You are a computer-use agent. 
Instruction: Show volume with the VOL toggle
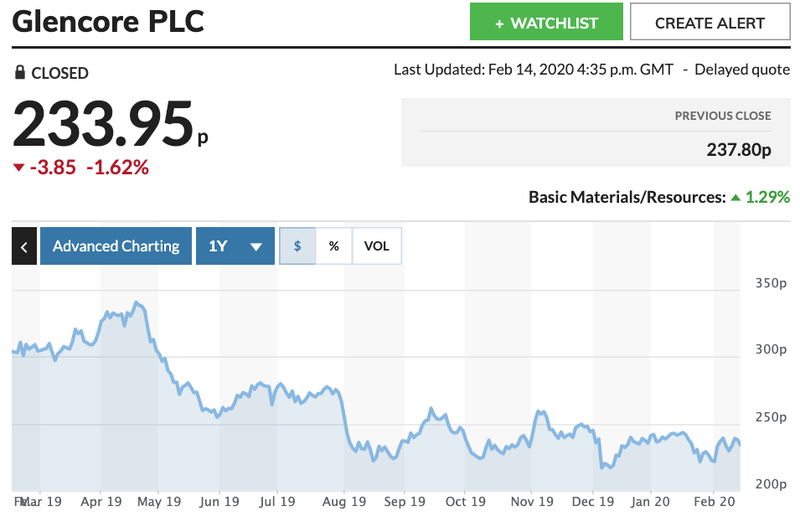click(x=377, y=247)
